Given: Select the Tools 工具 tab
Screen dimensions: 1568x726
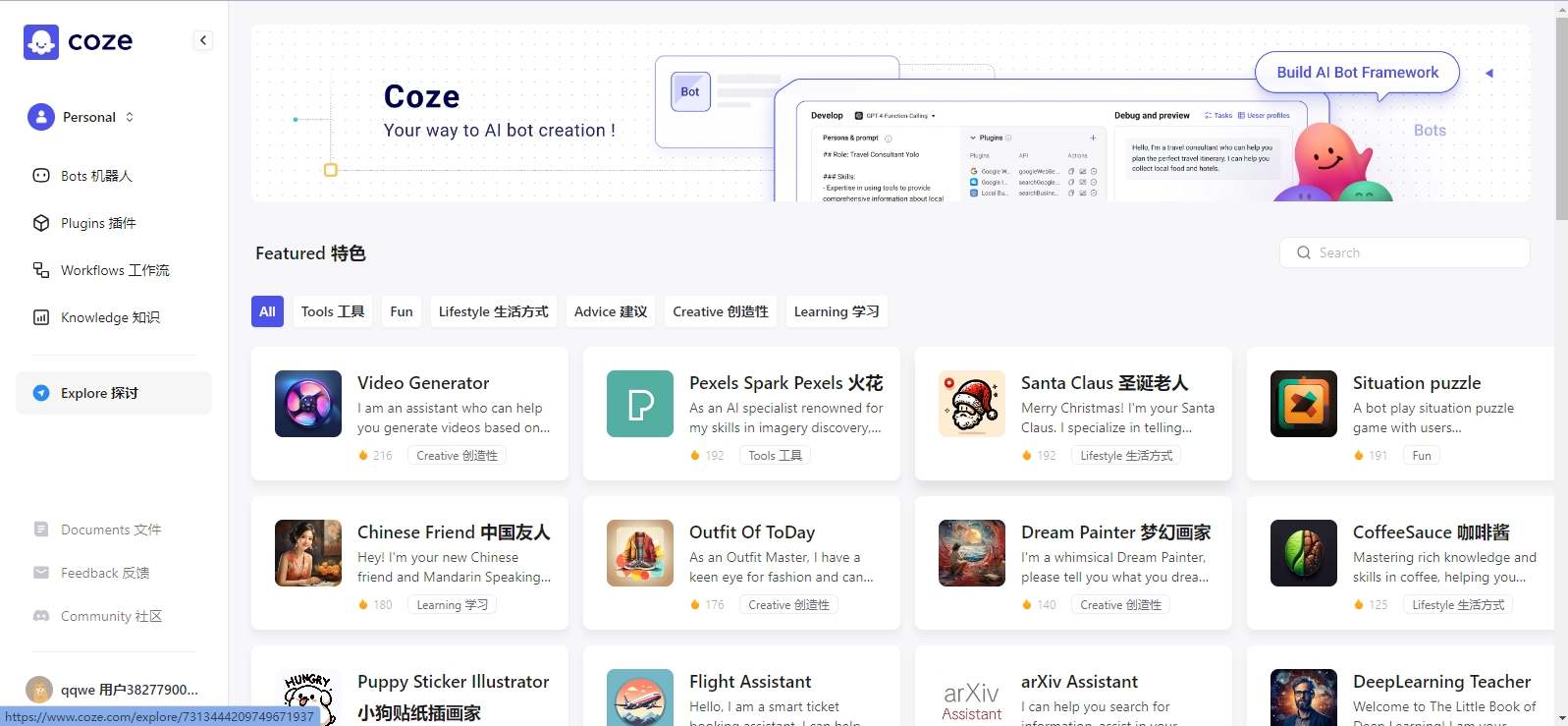Looking at the screenshot, I should [x=333, y=311].
